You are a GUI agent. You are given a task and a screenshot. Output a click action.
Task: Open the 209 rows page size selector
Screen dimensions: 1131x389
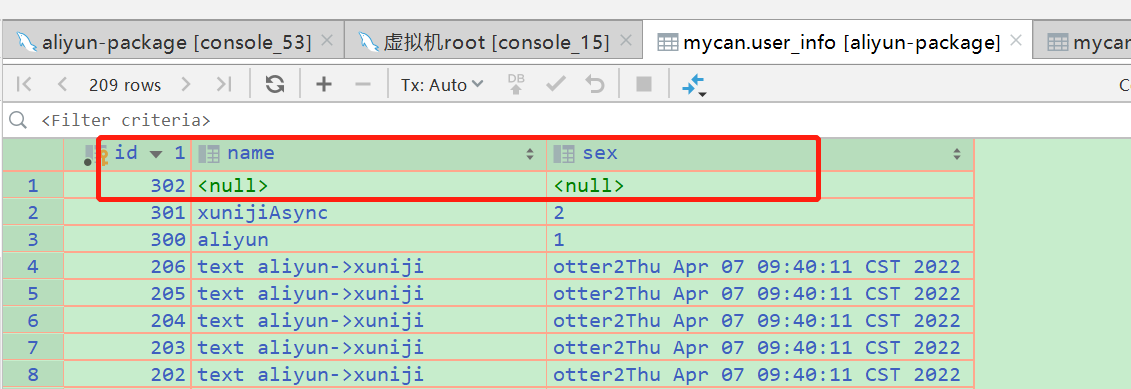(125, 85)
